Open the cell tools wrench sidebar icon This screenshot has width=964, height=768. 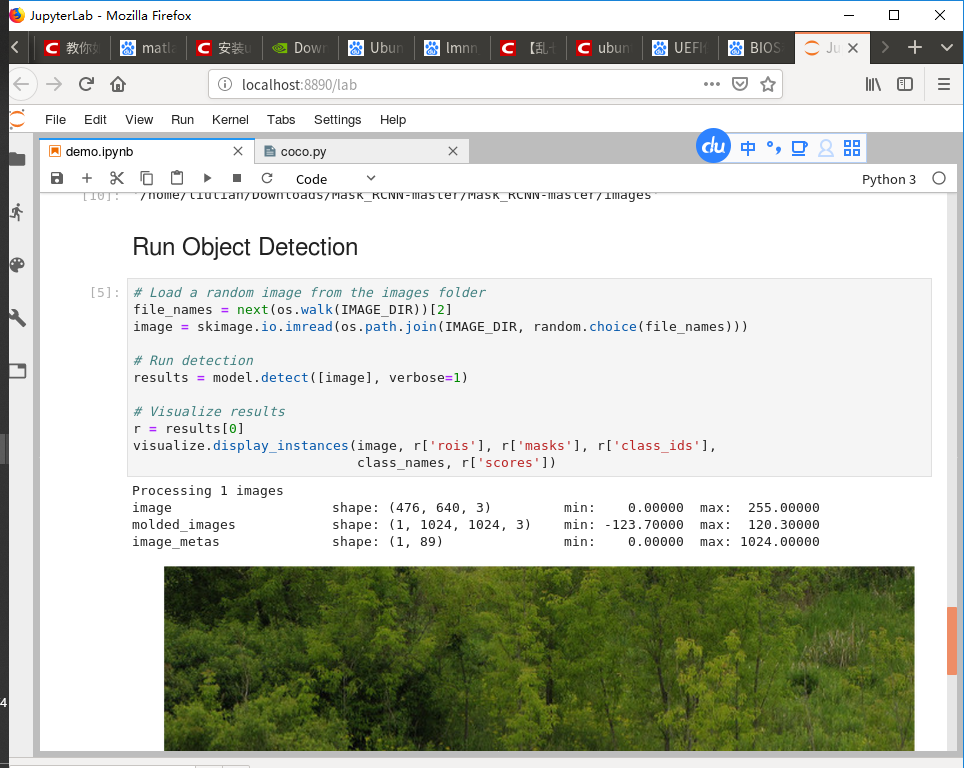click(x=17, y=318)
